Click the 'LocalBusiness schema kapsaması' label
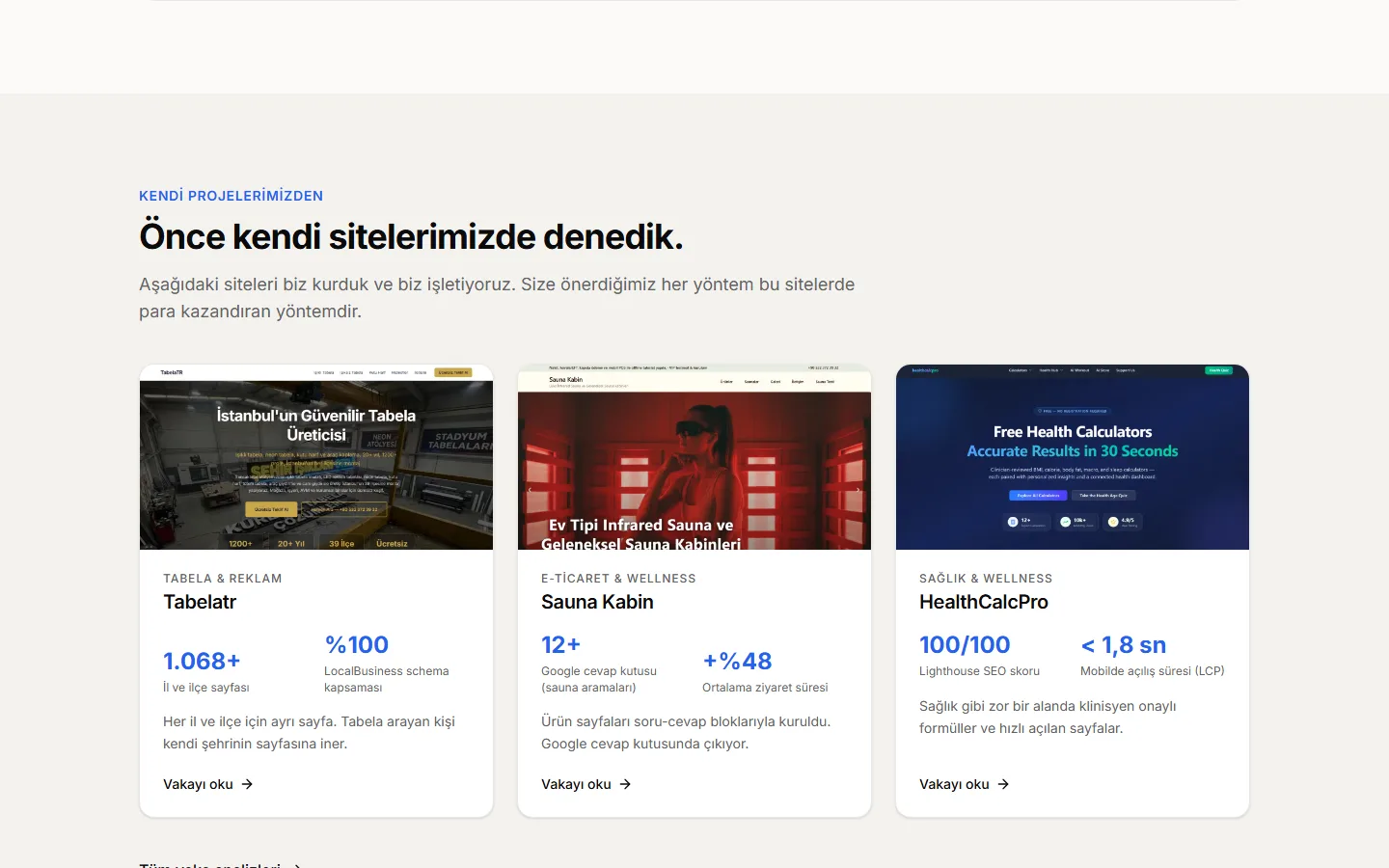The image size is (1389, 868). (x=387, y=679)
